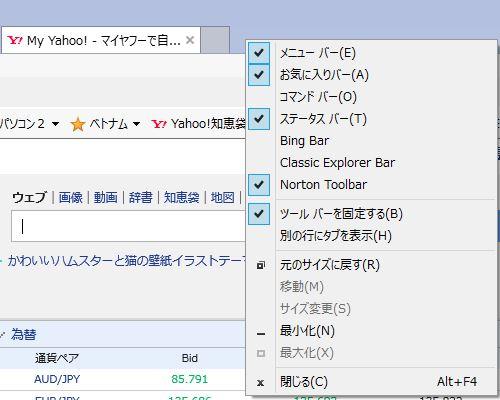Switch to the My Yahoo! tab

pyautogui.click(x=101, y=41)
